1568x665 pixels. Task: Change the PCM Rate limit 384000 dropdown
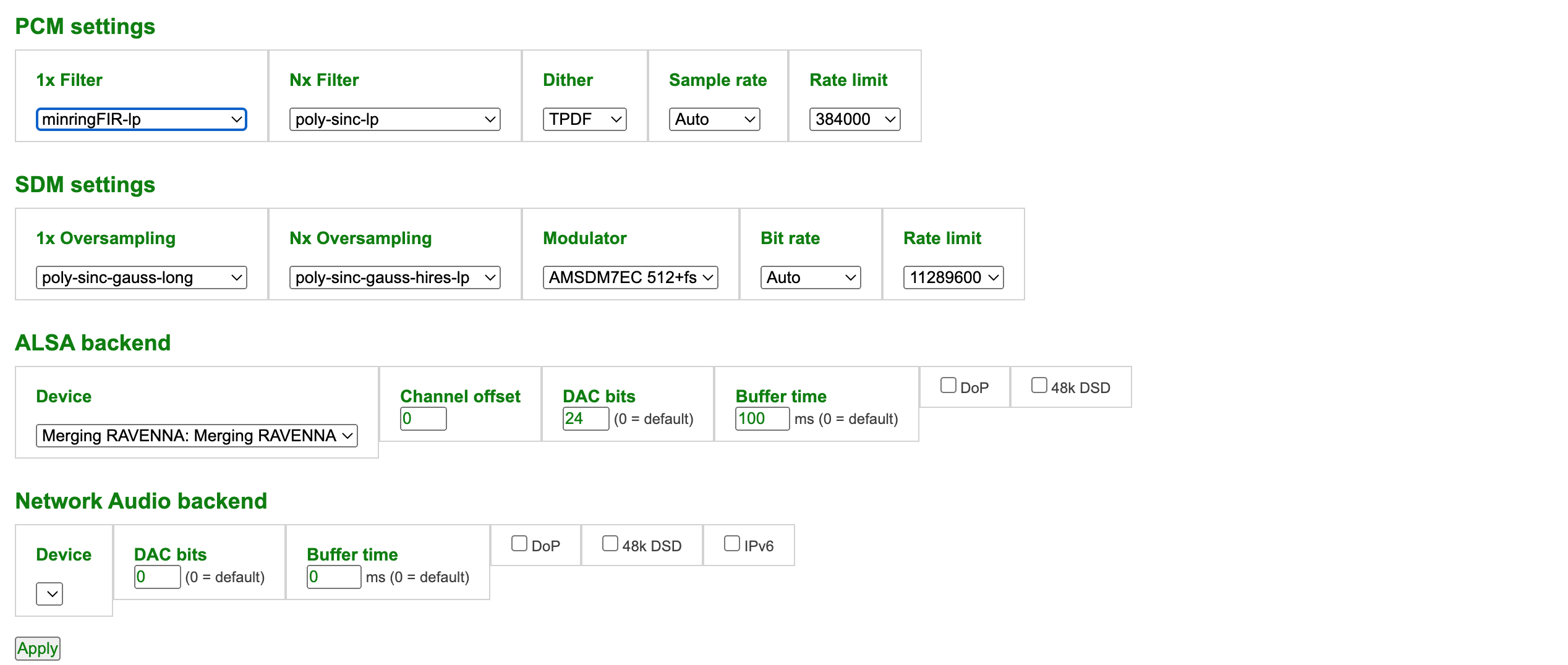(854, 119)
